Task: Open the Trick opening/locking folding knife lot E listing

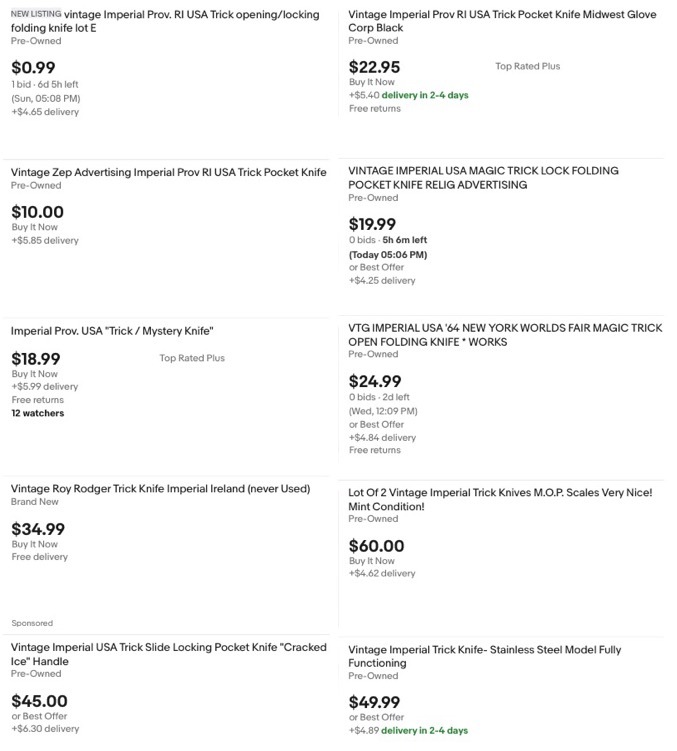Action: (165, 21)
